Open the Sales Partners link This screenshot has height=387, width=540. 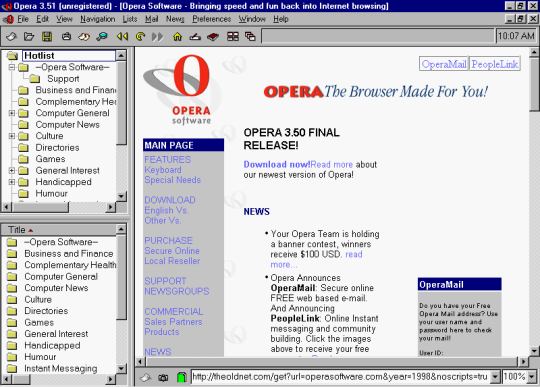click(173, 322)
